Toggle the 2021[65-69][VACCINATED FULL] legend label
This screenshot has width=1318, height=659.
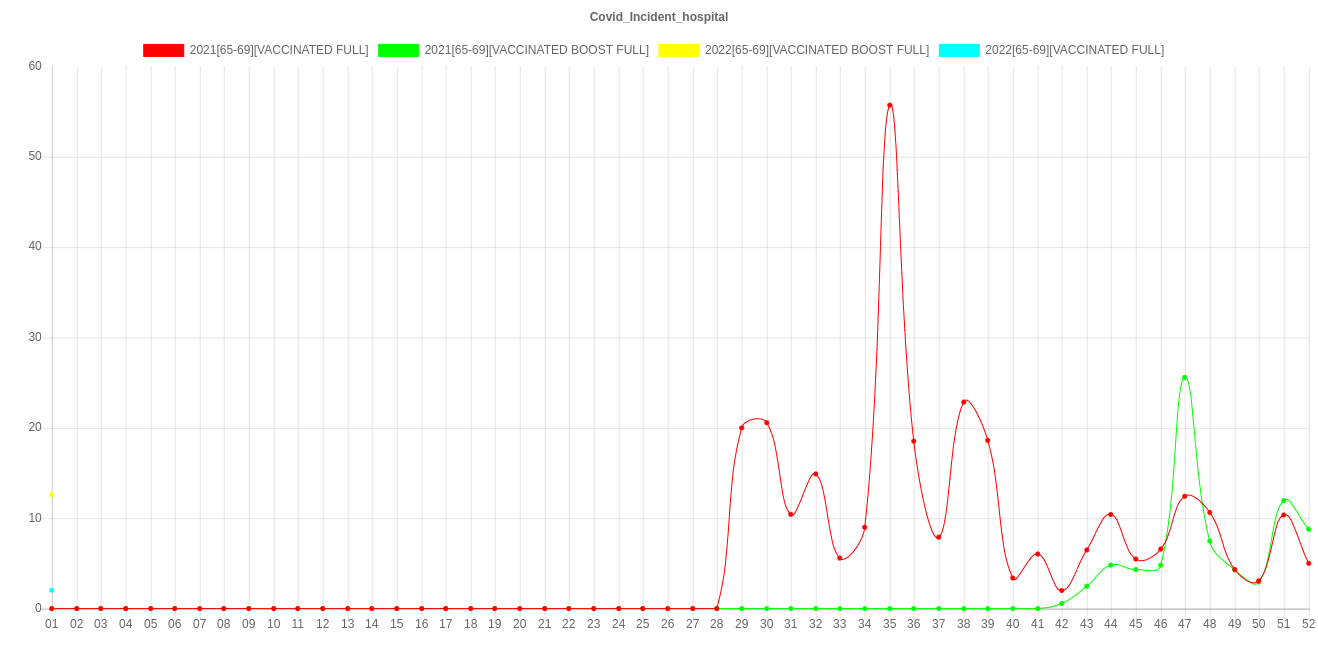pos(278,50)
